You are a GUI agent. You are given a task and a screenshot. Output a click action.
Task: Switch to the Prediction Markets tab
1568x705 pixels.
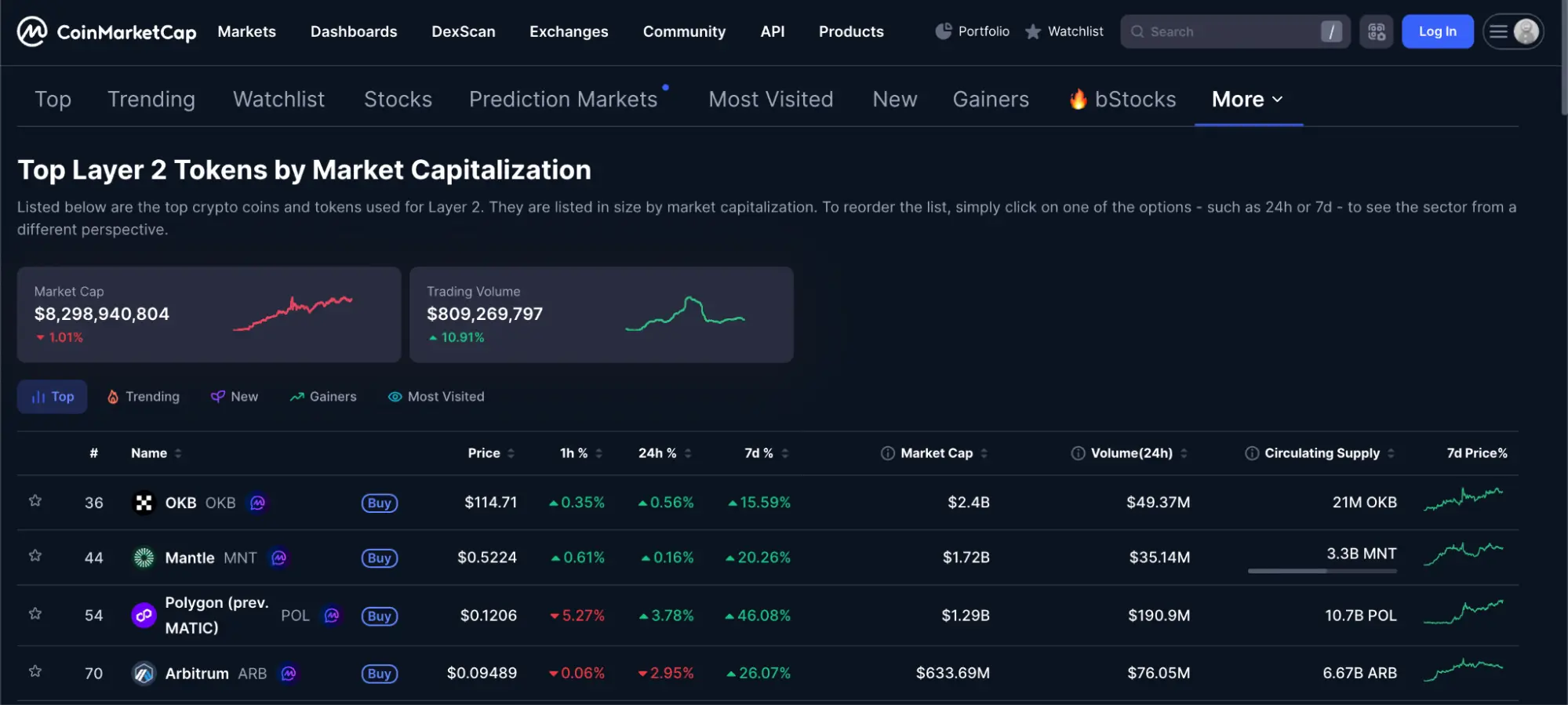(563, 99)
